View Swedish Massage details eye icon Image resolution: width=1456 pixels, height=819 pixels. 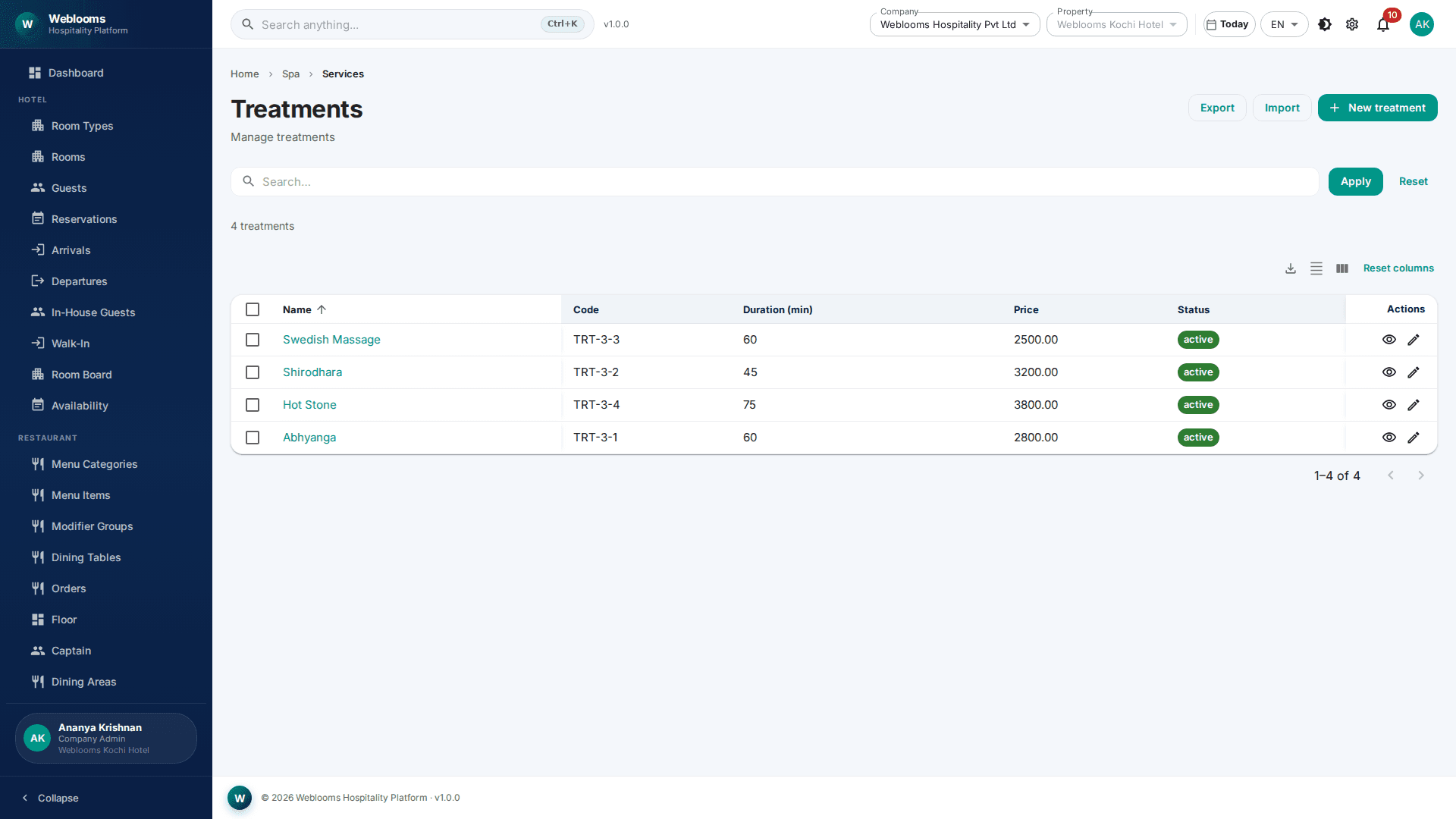click(x=1389, y=340)
